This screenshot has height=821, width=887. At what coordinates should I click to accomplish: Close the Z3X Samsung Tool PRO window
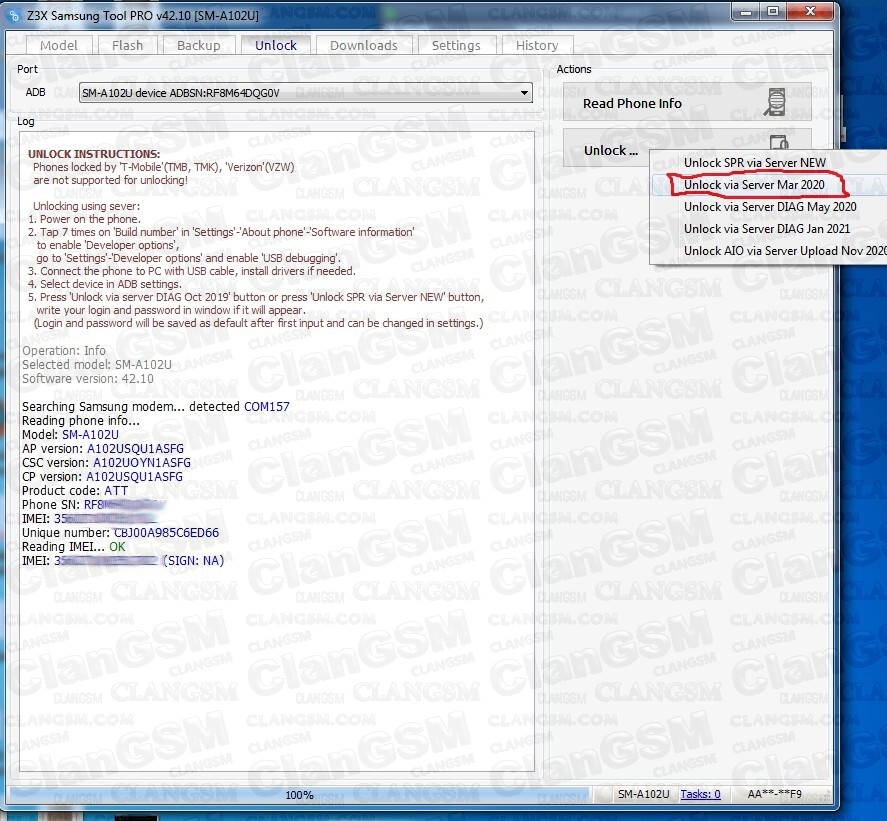(810, 12)
